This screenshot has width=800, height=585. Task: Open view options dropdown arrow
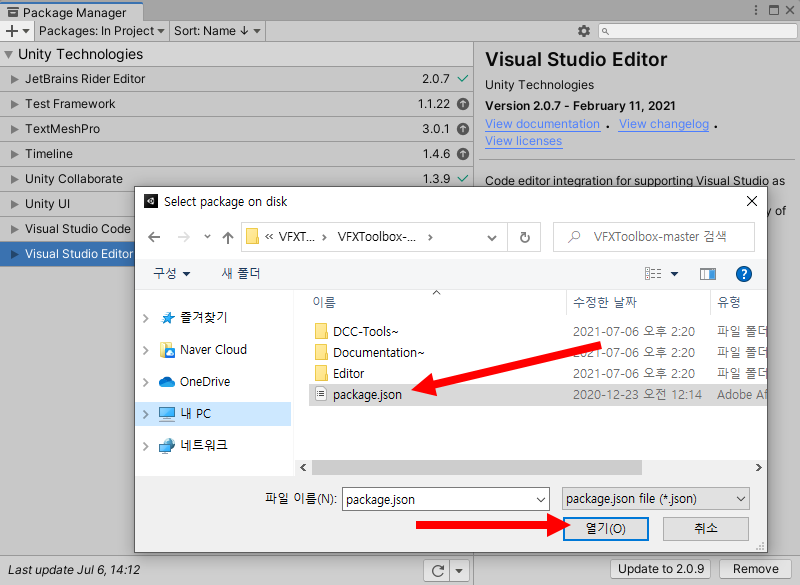[x=674, y=274]
